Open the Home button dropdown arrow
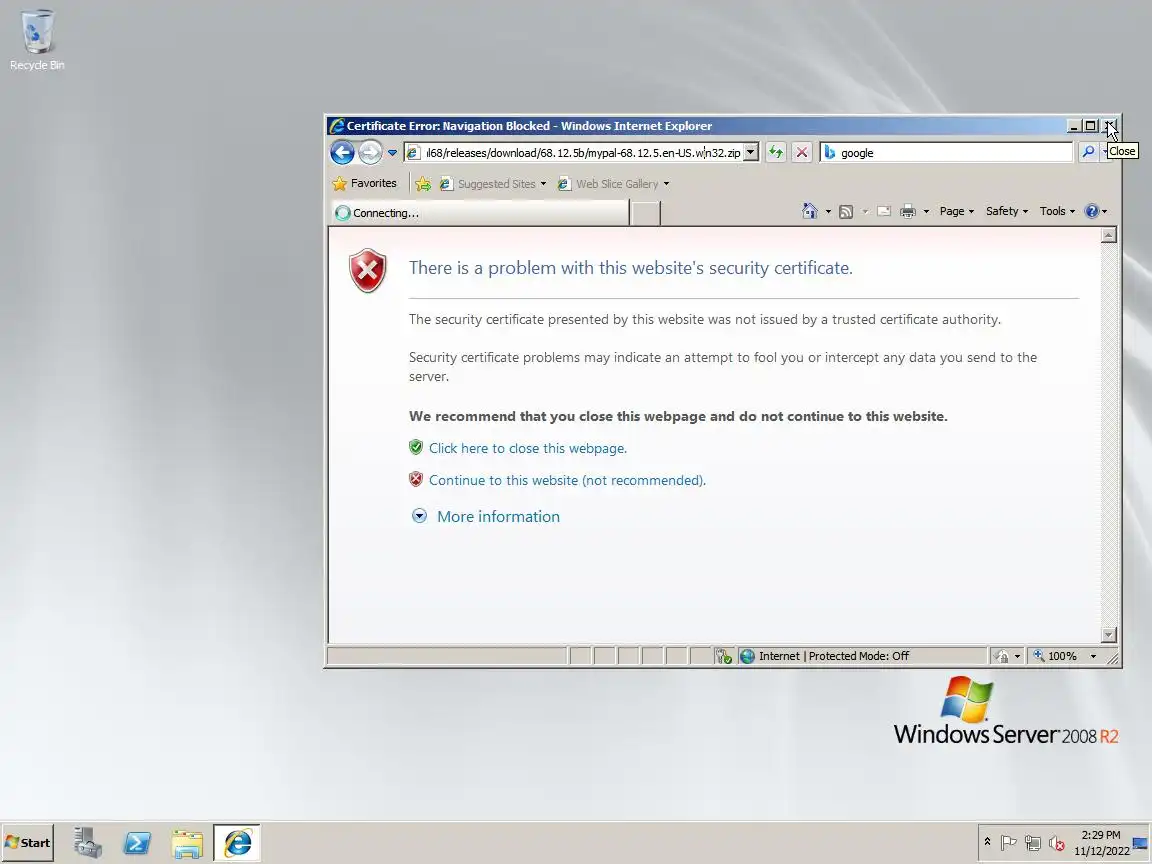 pos(828,212)
